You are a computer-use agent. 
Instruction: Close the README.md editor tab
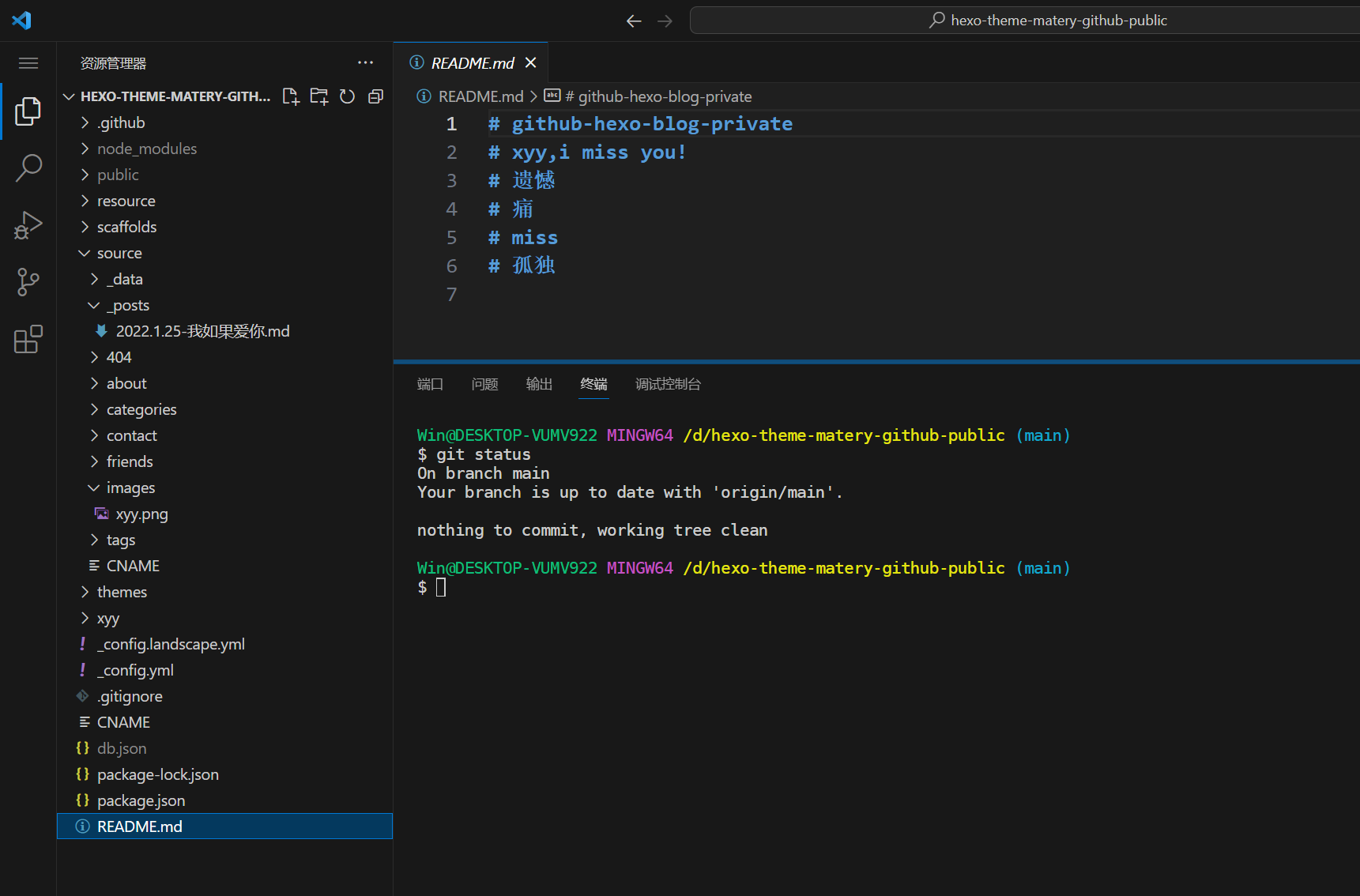[x=531, y=62]
